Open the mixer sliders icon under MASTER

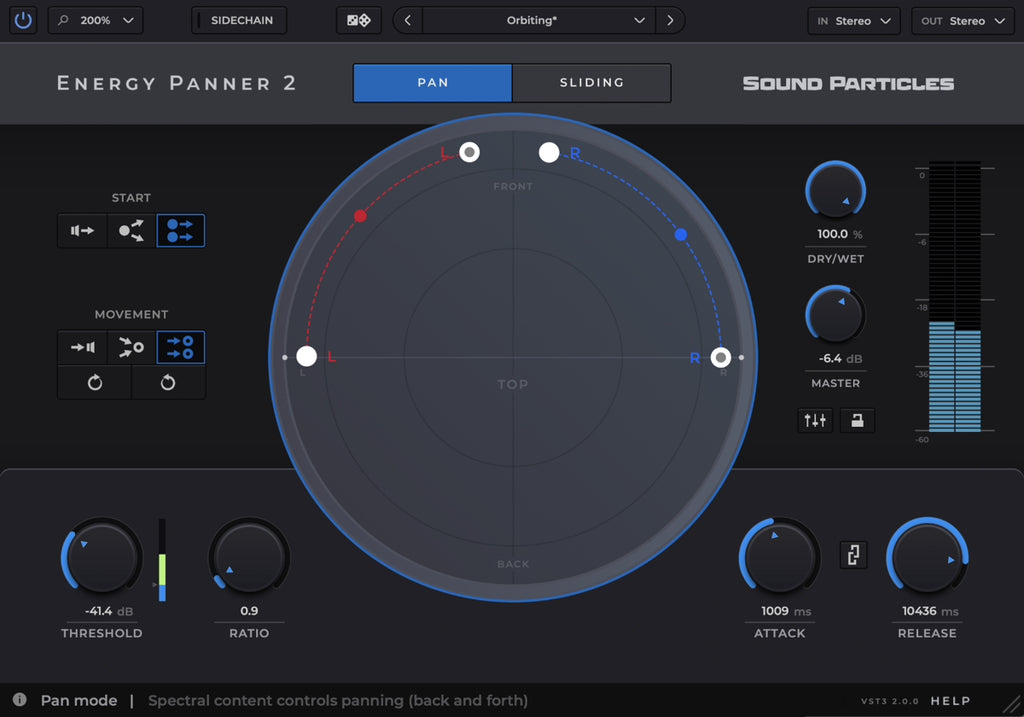point(815,420)
